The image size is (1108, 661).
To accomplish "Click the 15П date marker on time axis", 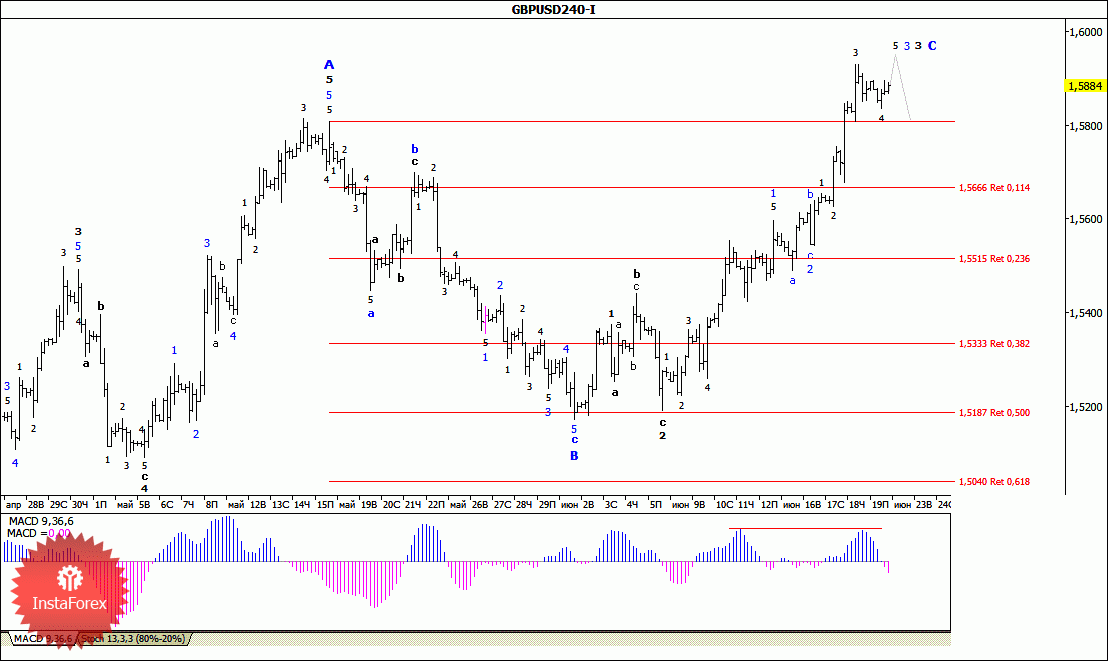I will pyautogui.click(x=325, y=504).
